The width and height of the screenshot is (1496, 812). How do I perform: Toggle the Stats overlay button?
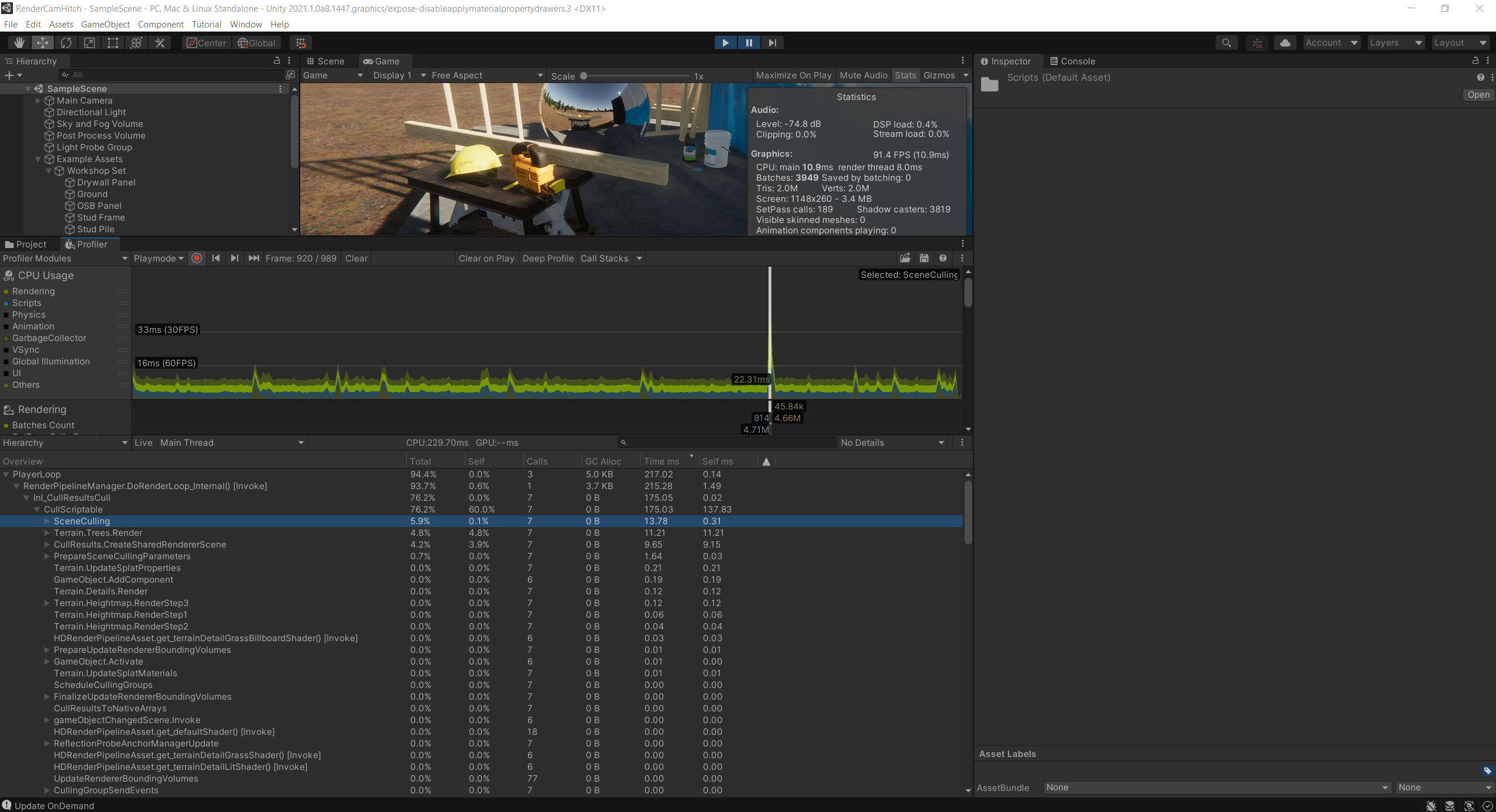pyautogui.click(x=905, y=75)
